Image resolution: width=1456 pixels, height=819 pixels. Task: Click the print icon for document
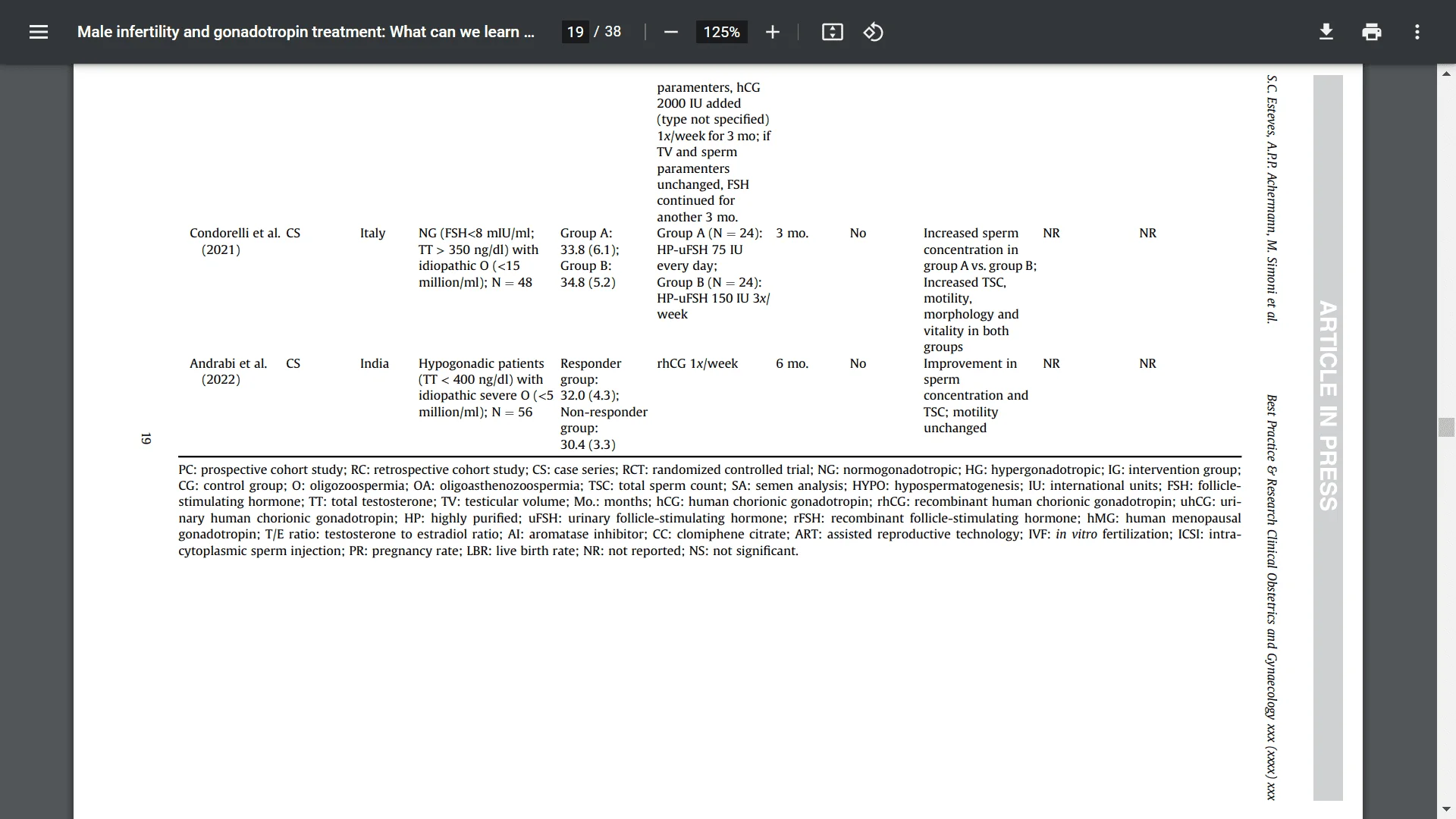pyautogui.click(x=1371, y=32)
